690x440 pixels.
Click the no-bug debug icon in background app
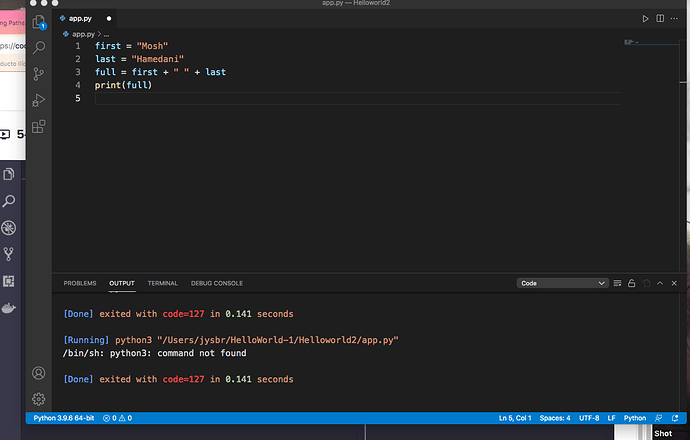(x=9, y=227)
